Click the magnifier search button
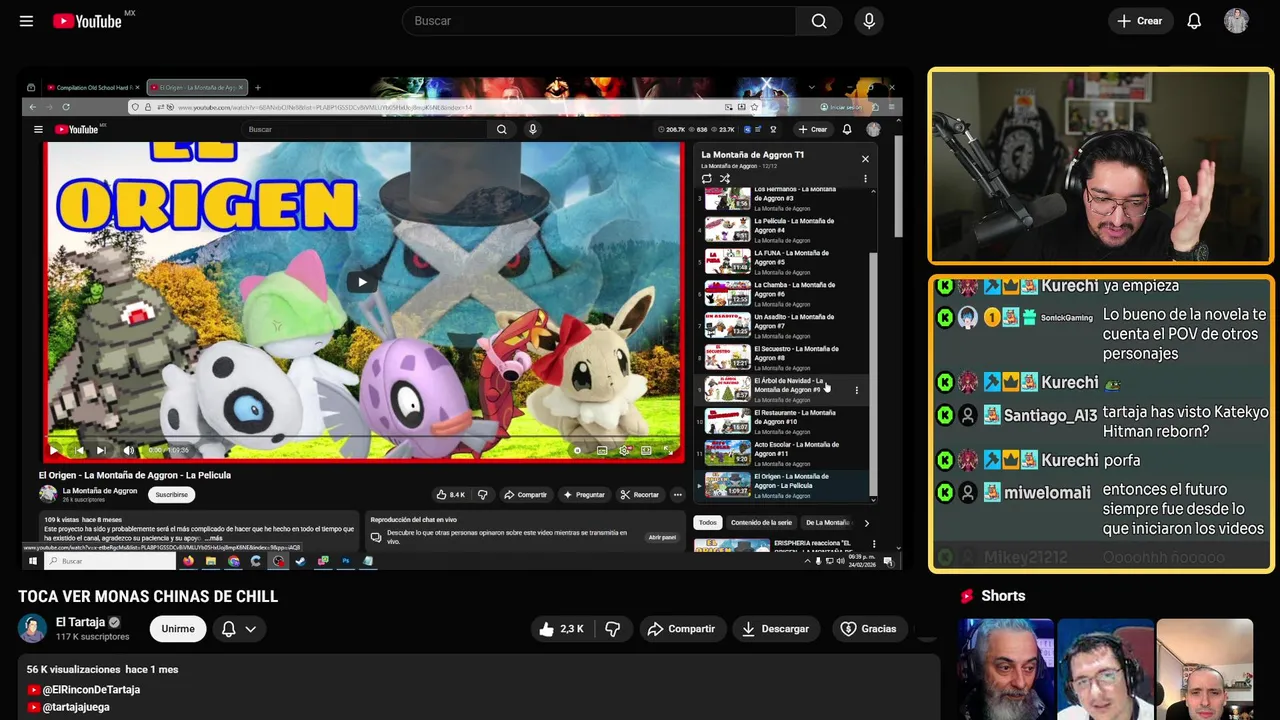1280x720 pixels. click(x=819, y=21)
